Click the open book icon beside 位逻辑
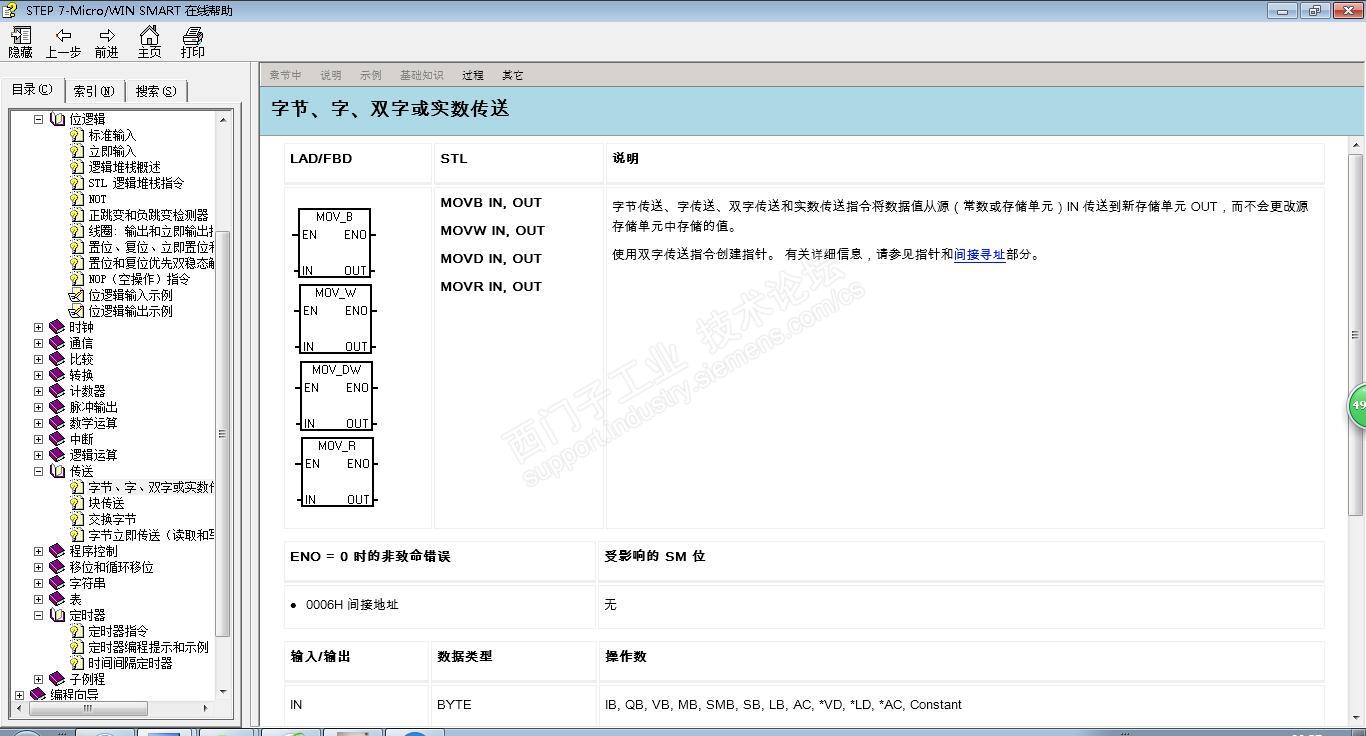1366x736 pixels. click(57, 119)
